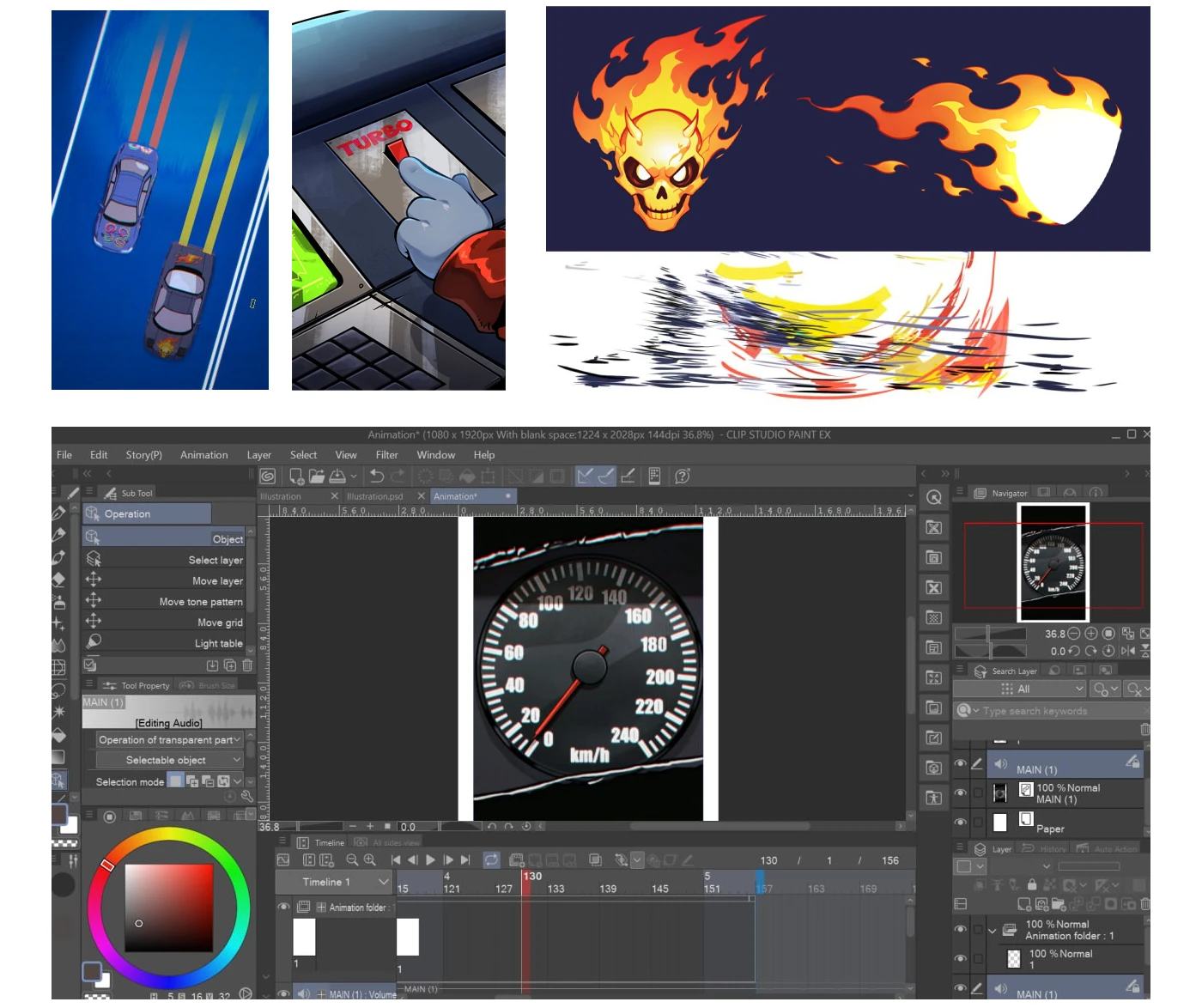Click the Play button in the timeline
The image size is (1202, 1008).
(x=430, y=859)
